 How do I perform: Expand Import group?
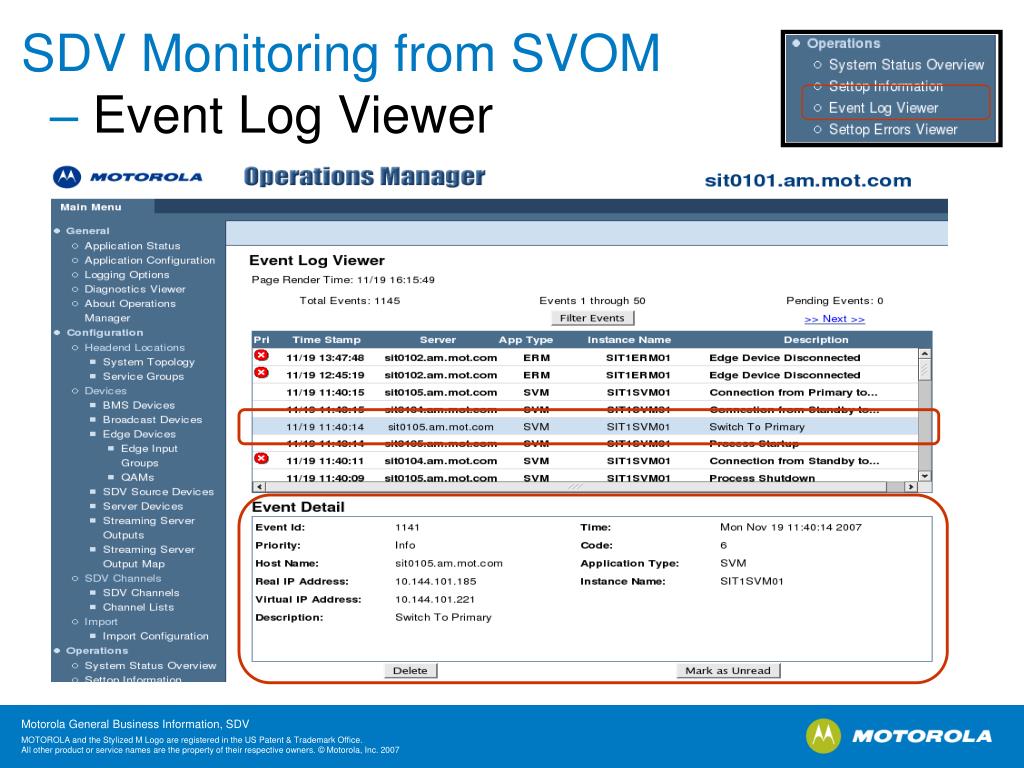(101, 622)
